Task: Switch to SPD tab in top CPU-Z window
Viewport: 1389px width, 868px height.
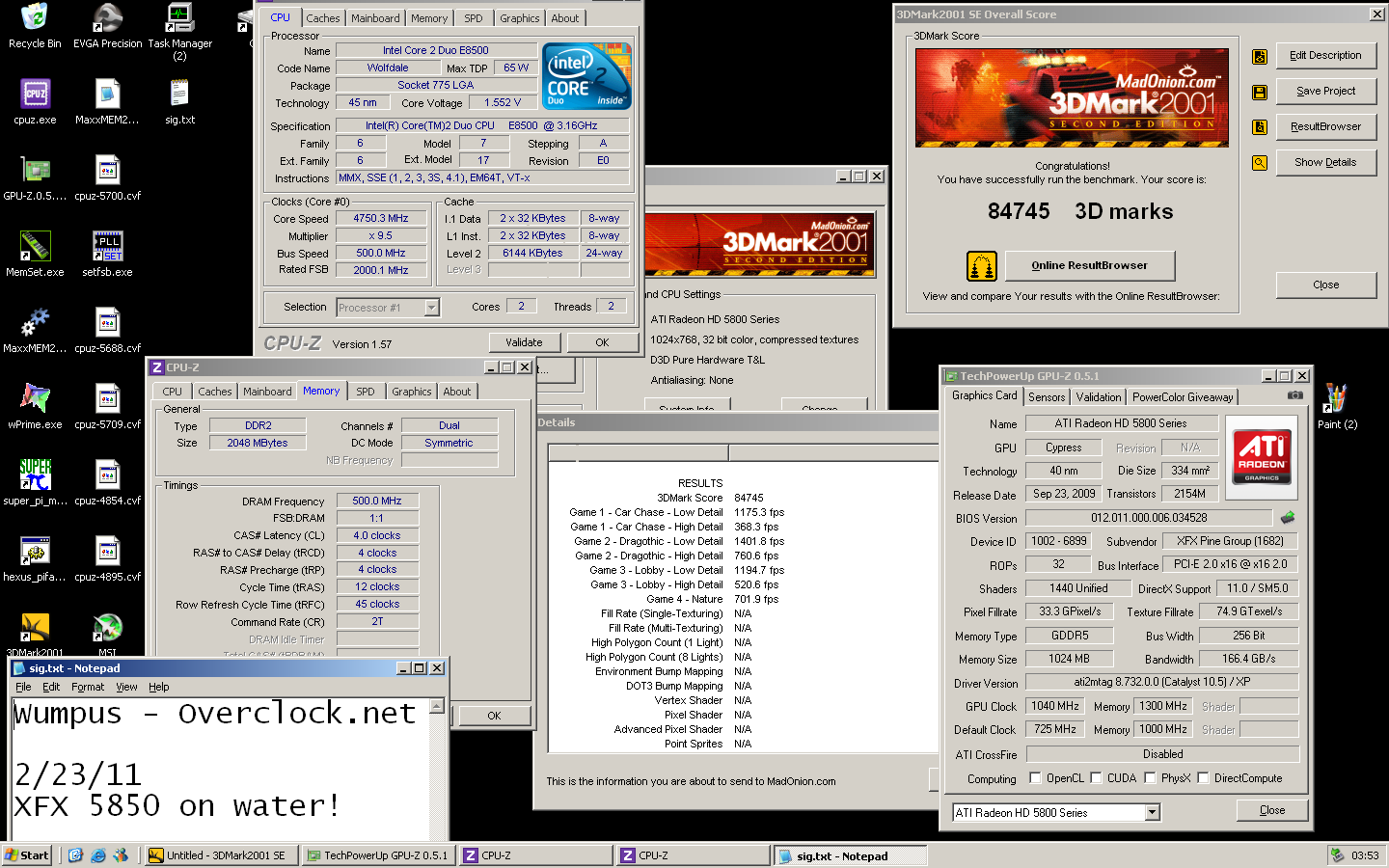Action: tap(473, 18)
